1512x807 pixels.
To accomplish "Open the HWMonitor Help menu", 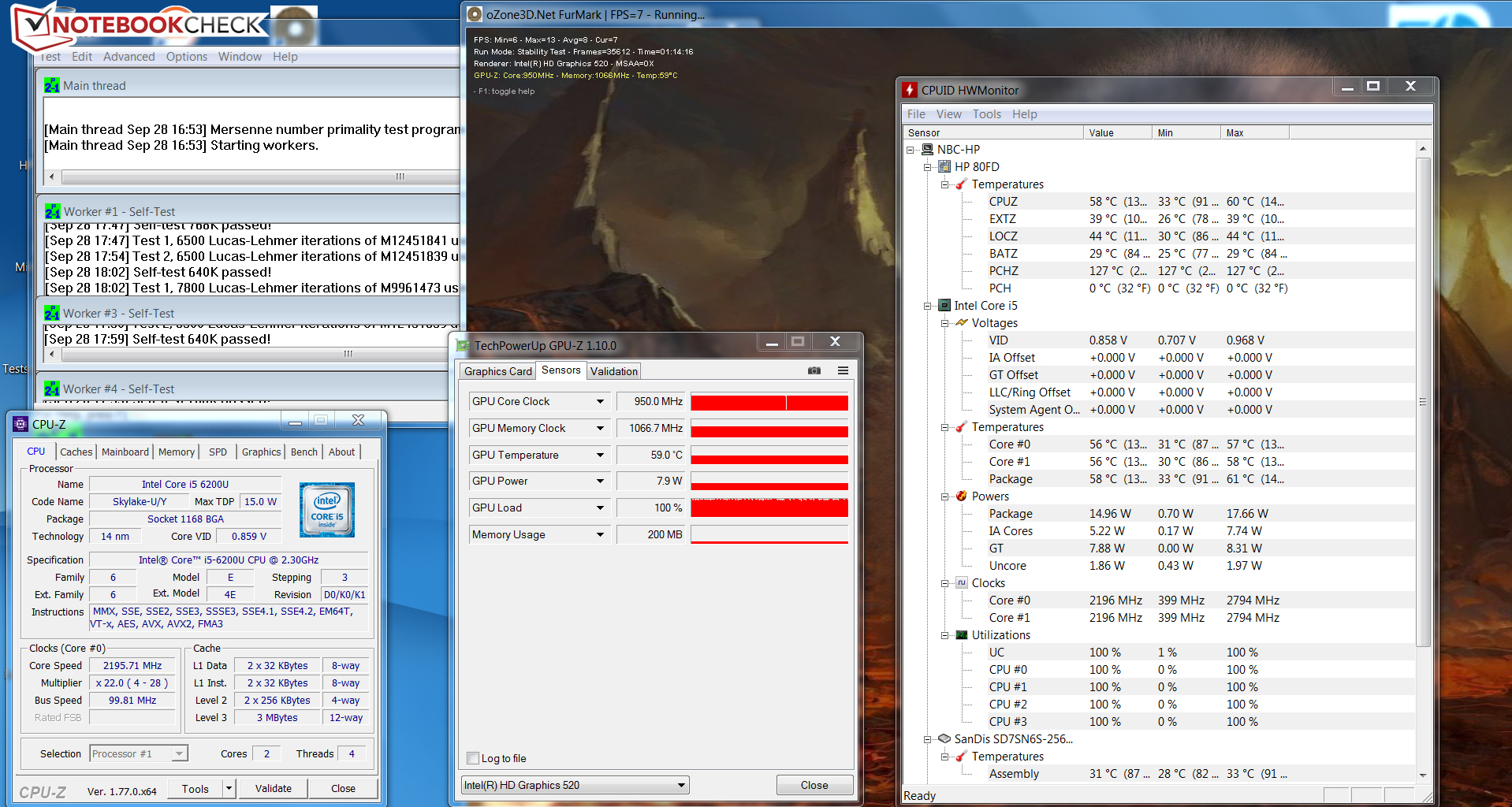I will point(1024,114).
